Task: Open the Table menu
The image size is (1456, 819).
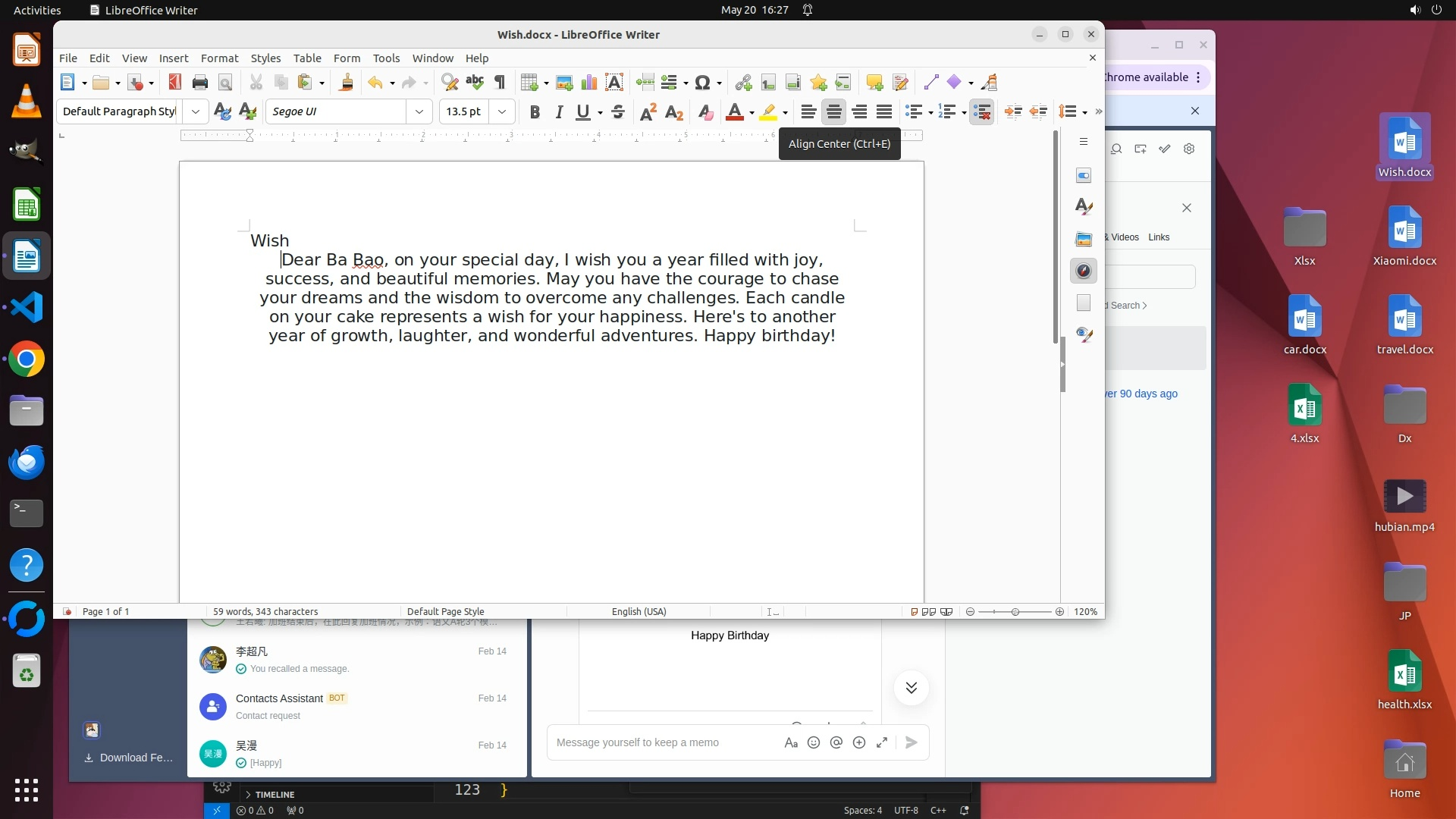Action: (x=307, y=58)
